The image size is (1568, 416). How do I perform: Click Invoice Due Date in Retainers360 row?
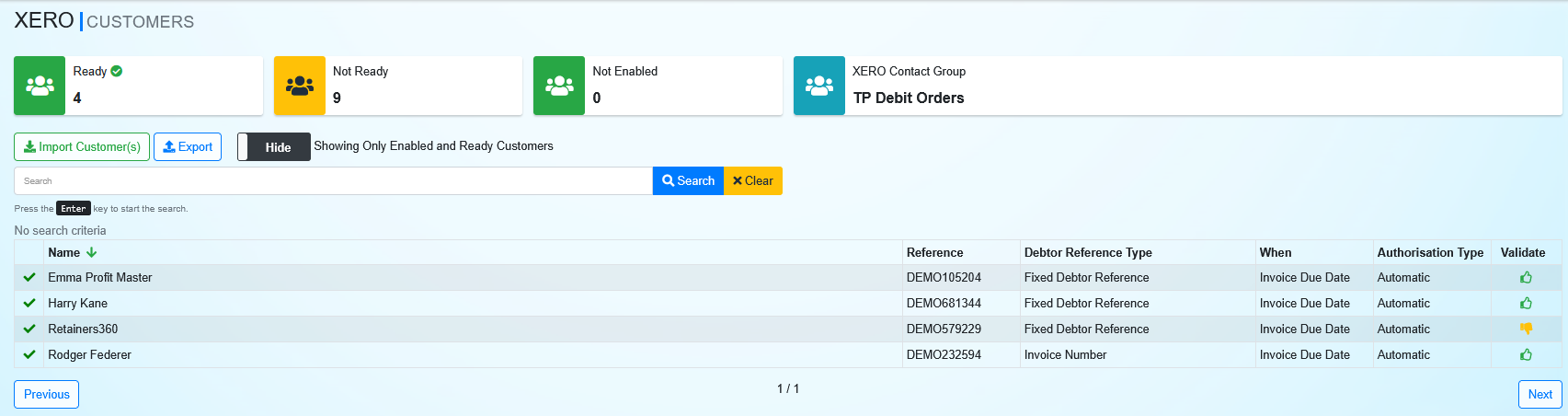[x=1305, y=329]
